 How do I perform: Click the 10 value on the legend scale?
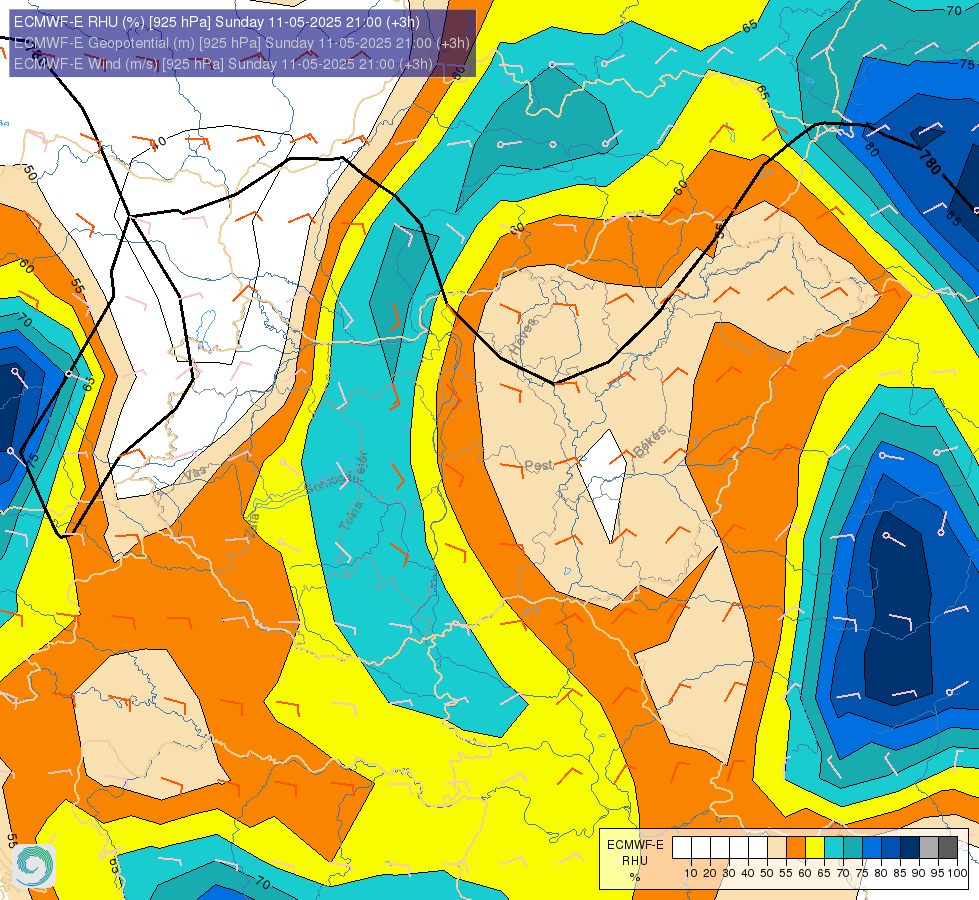(691, 873)
